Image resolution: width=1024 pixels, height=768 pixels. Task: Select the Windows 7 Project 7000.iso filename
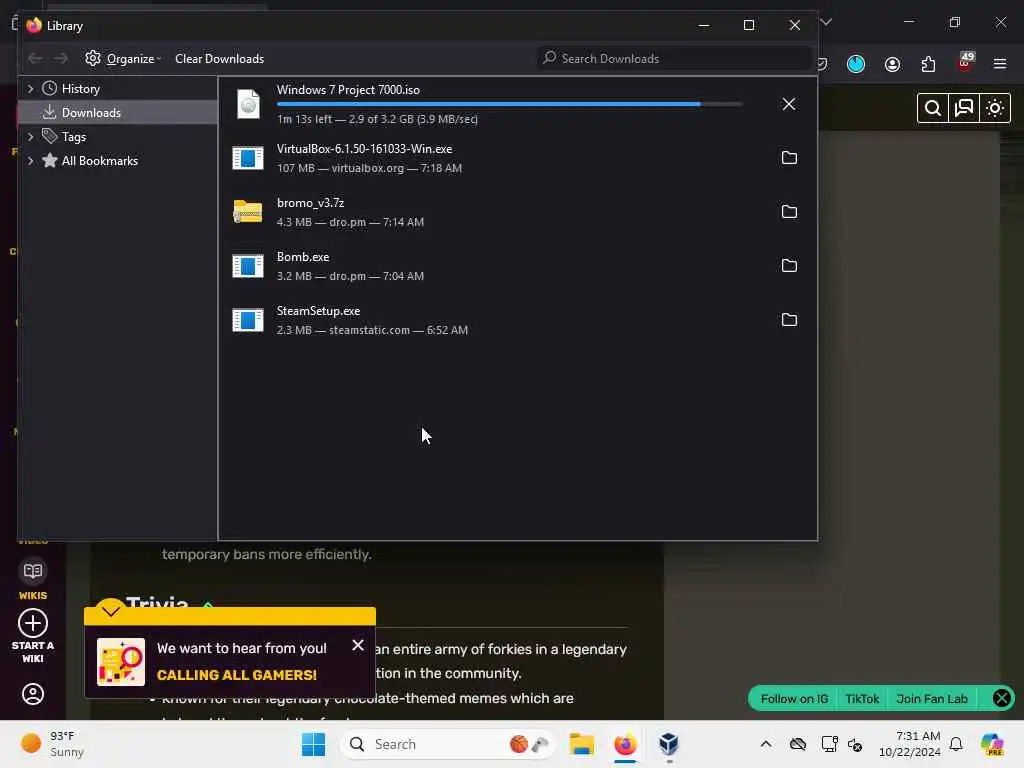pyautogui.click(x=348, y=90)
